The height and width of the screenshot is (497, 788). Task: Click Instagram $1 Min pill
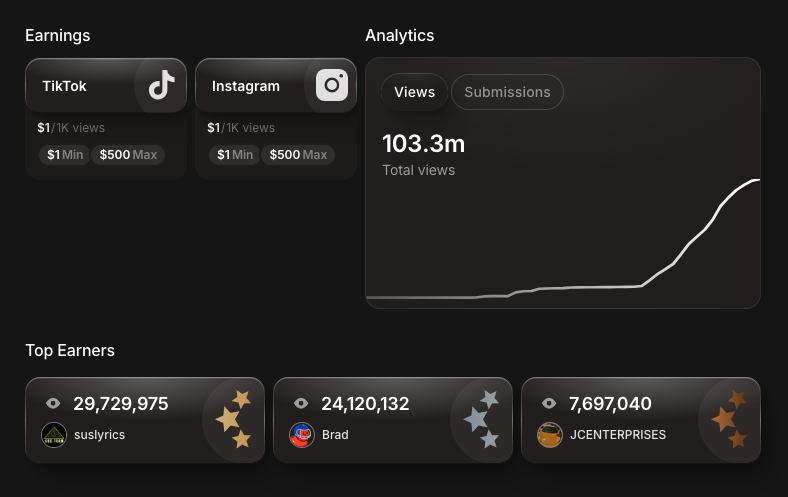pyautogui.click(x=235, y=155)
